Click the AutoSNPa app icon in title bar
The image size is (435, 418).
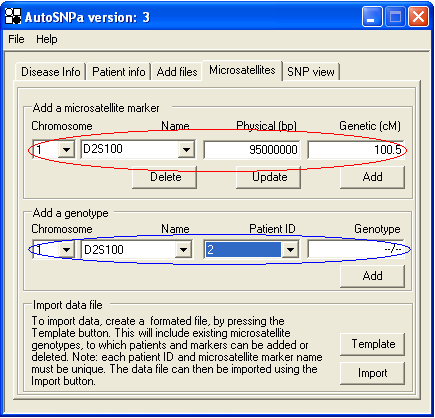(13, 16)
